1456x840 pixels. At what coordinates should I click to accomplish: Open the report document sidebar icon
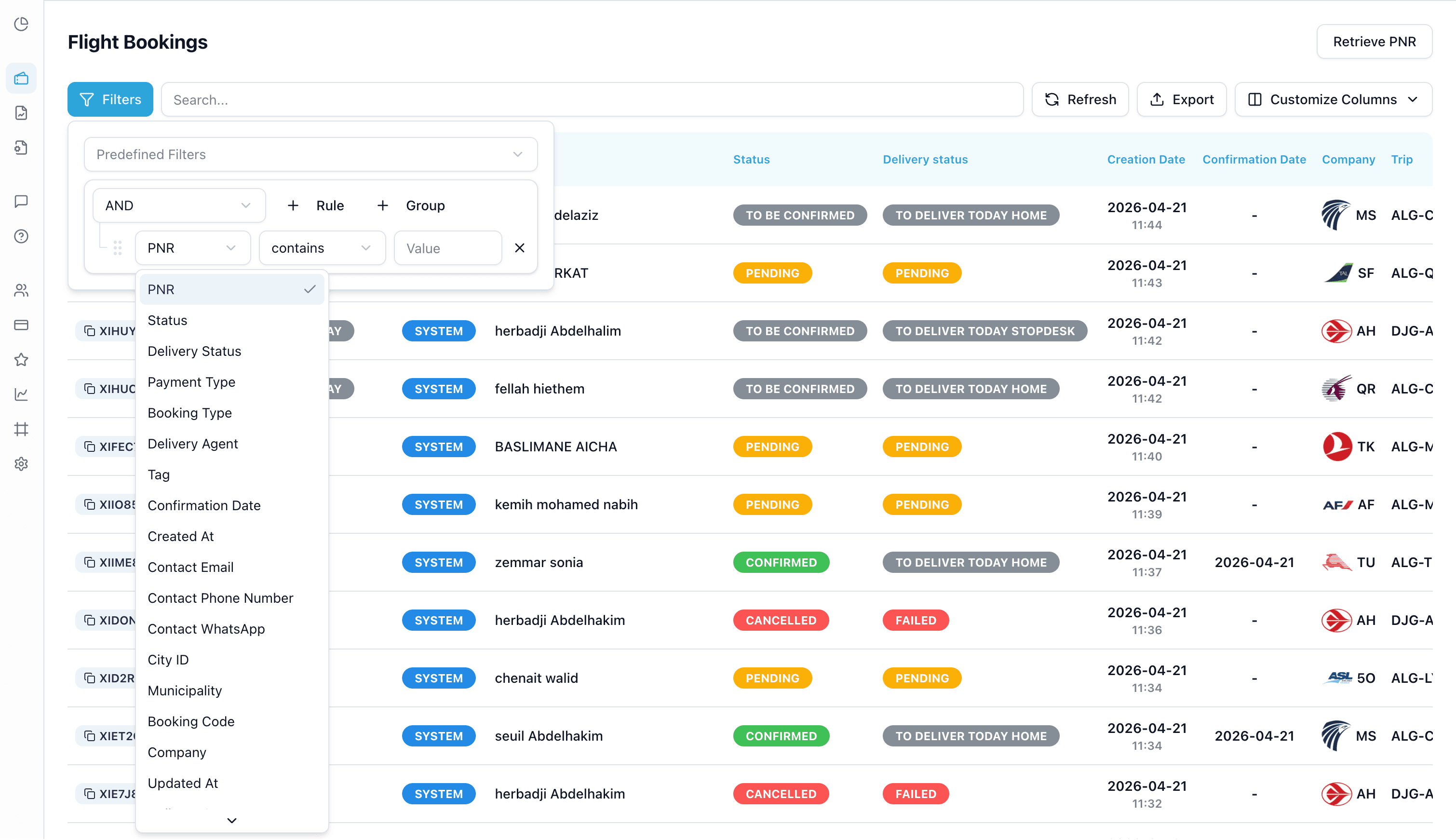(21, 113)
